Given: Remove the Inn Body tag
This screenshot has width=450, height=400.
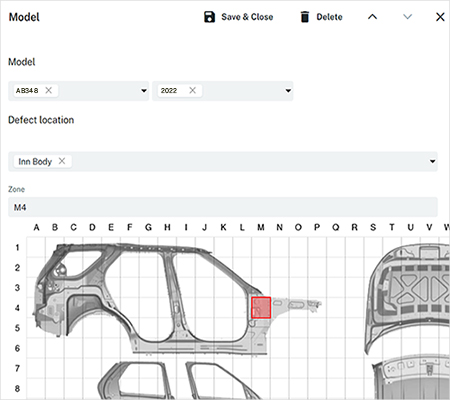Looking at the screenshot, I should pos(62,161).
